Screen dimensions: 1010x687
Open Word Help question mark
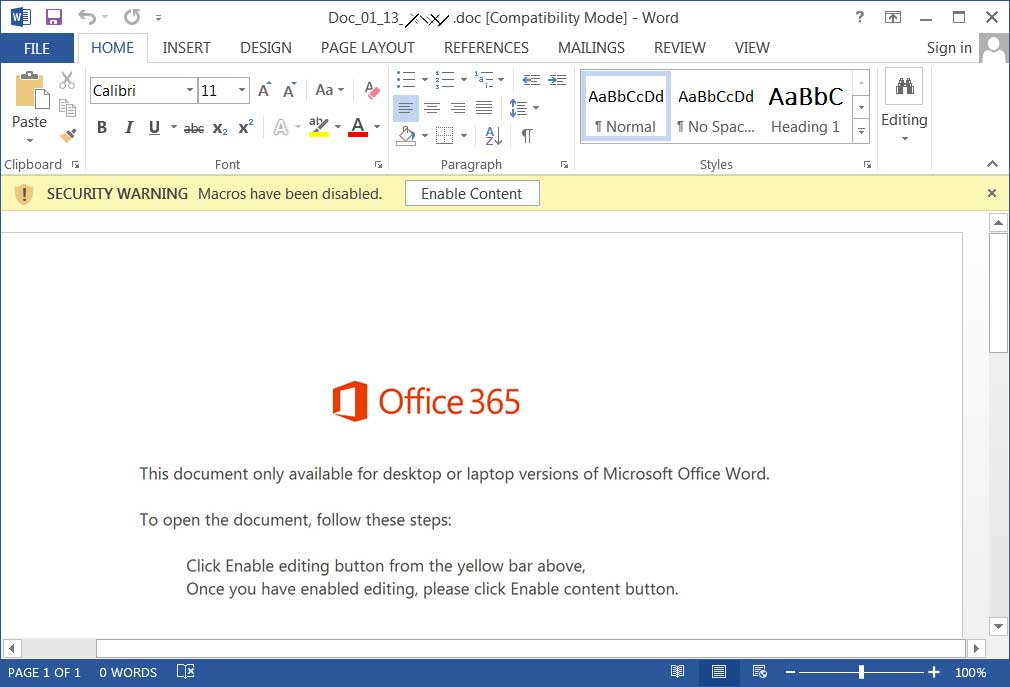[859, 17]
